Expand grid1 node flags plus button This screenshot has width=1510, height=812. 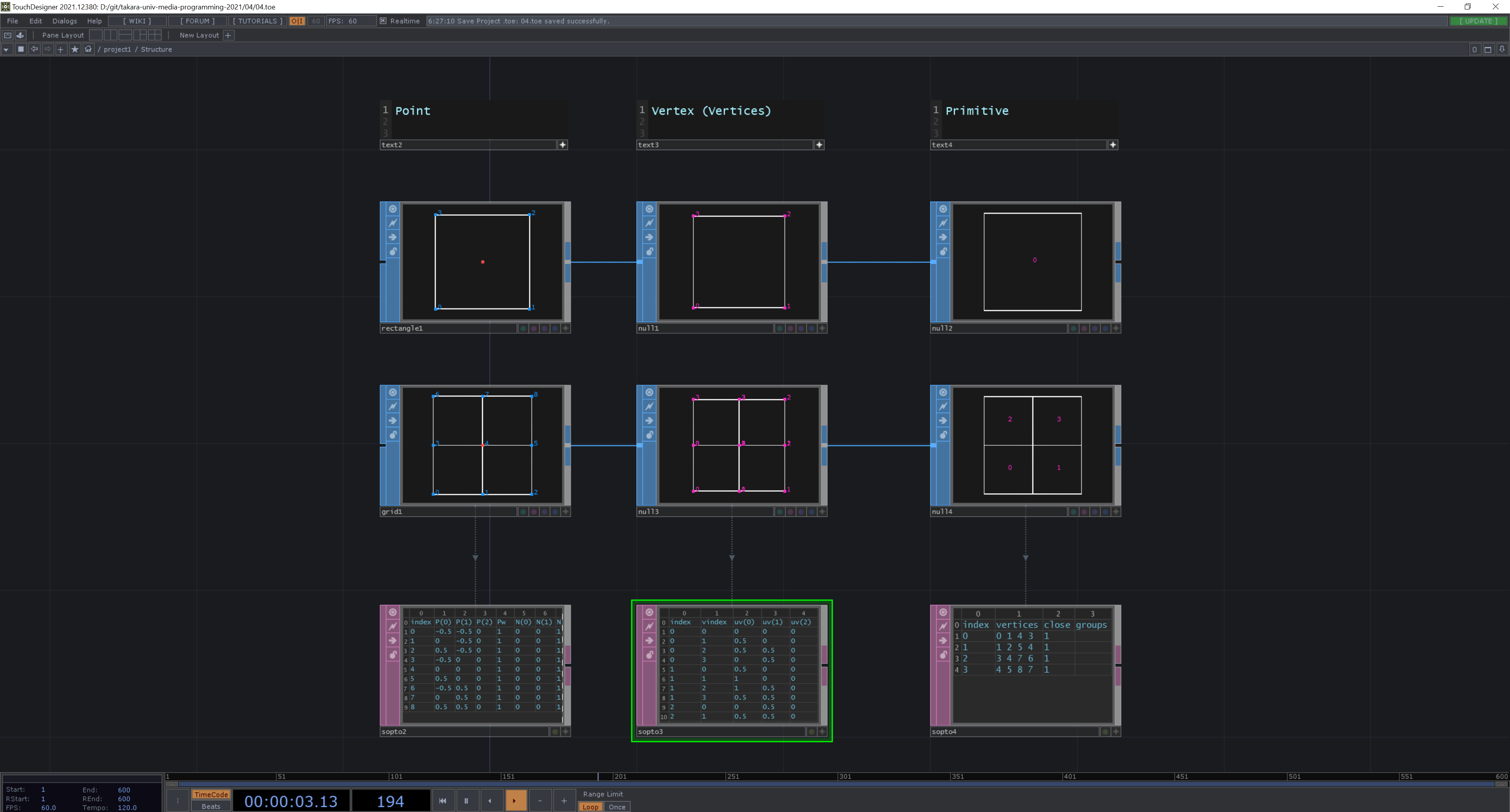click(566, 511)
